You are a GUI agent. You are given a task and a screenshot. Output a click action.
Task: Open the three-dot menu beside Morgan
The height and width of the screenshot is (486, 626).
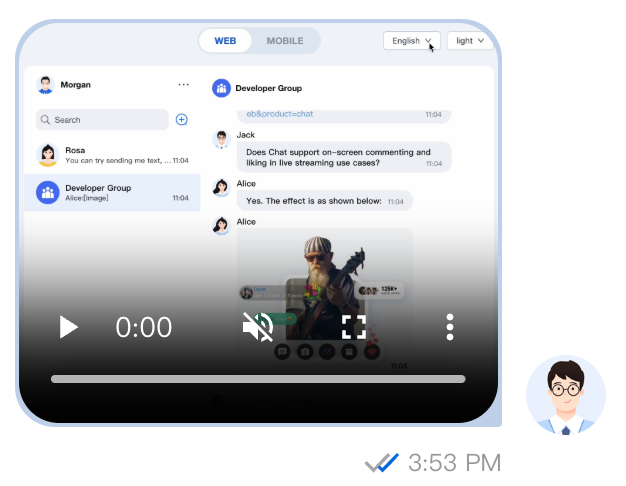183,85
